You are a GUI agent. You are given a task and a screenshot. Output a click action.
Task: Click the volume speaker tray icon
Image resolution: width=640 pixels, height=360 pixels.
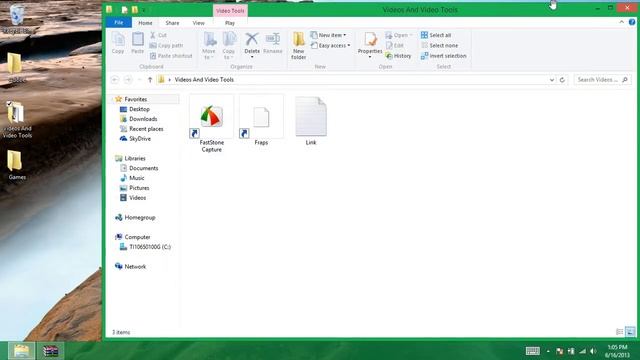click(593, 351)
